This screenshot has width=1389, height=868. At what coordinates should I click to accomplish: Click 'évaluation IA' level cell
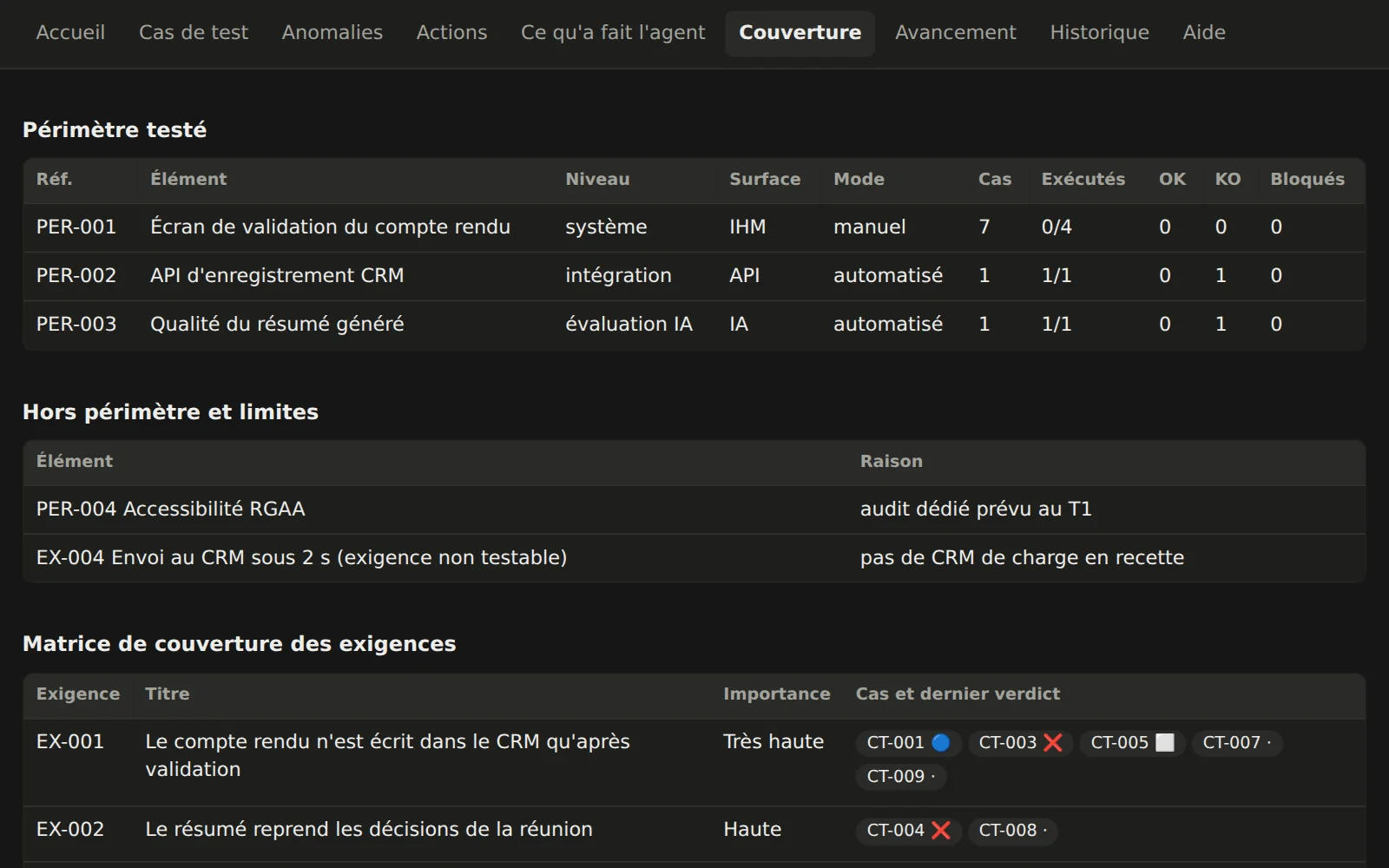pos(629,325)
